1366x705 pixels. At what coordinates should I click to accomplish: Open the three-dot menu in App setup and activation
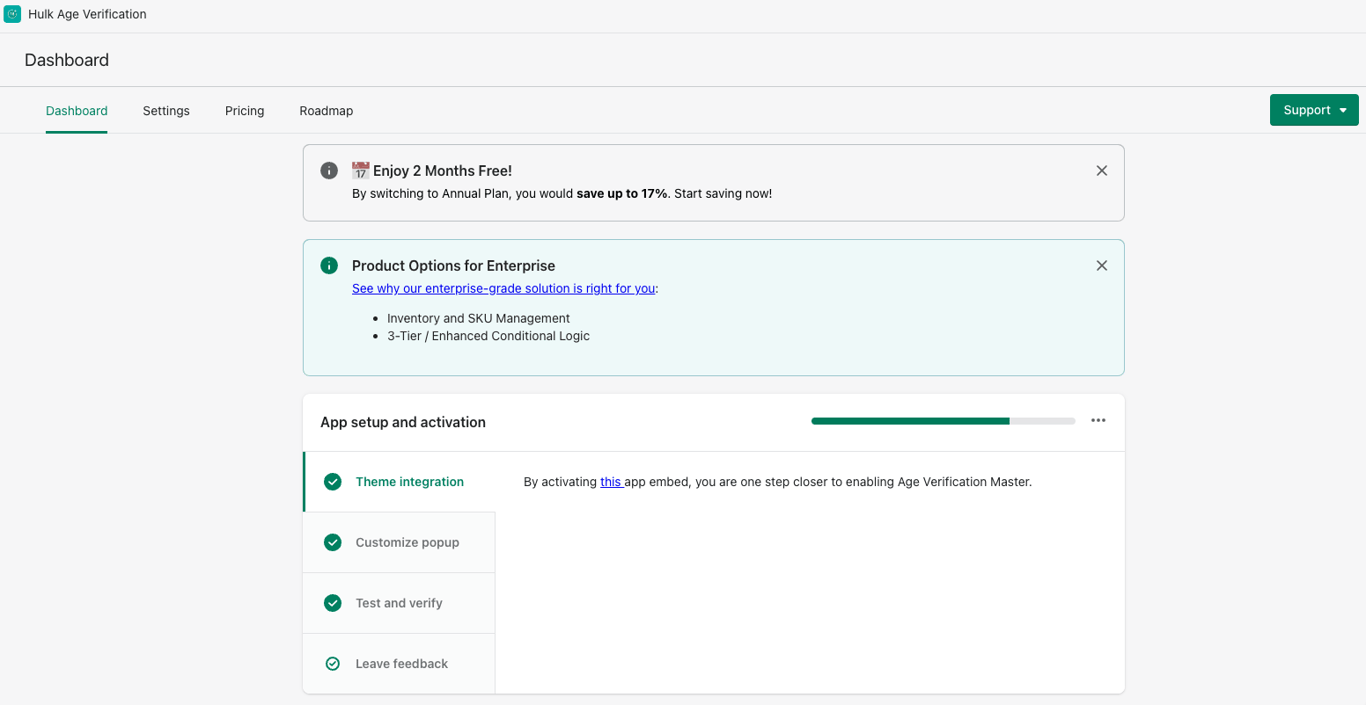1098,421
